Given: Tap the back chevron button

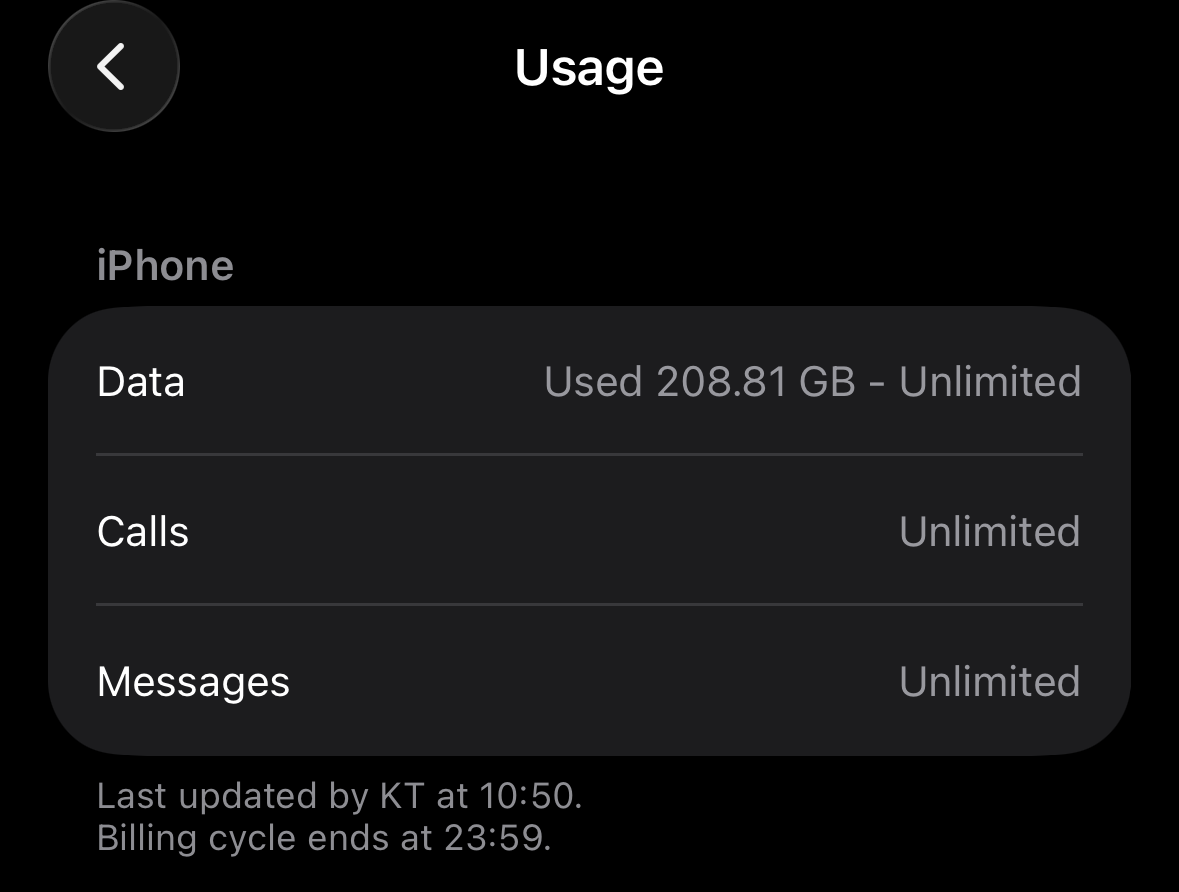Looking at the screenshot, I should (x=113, y=67).
